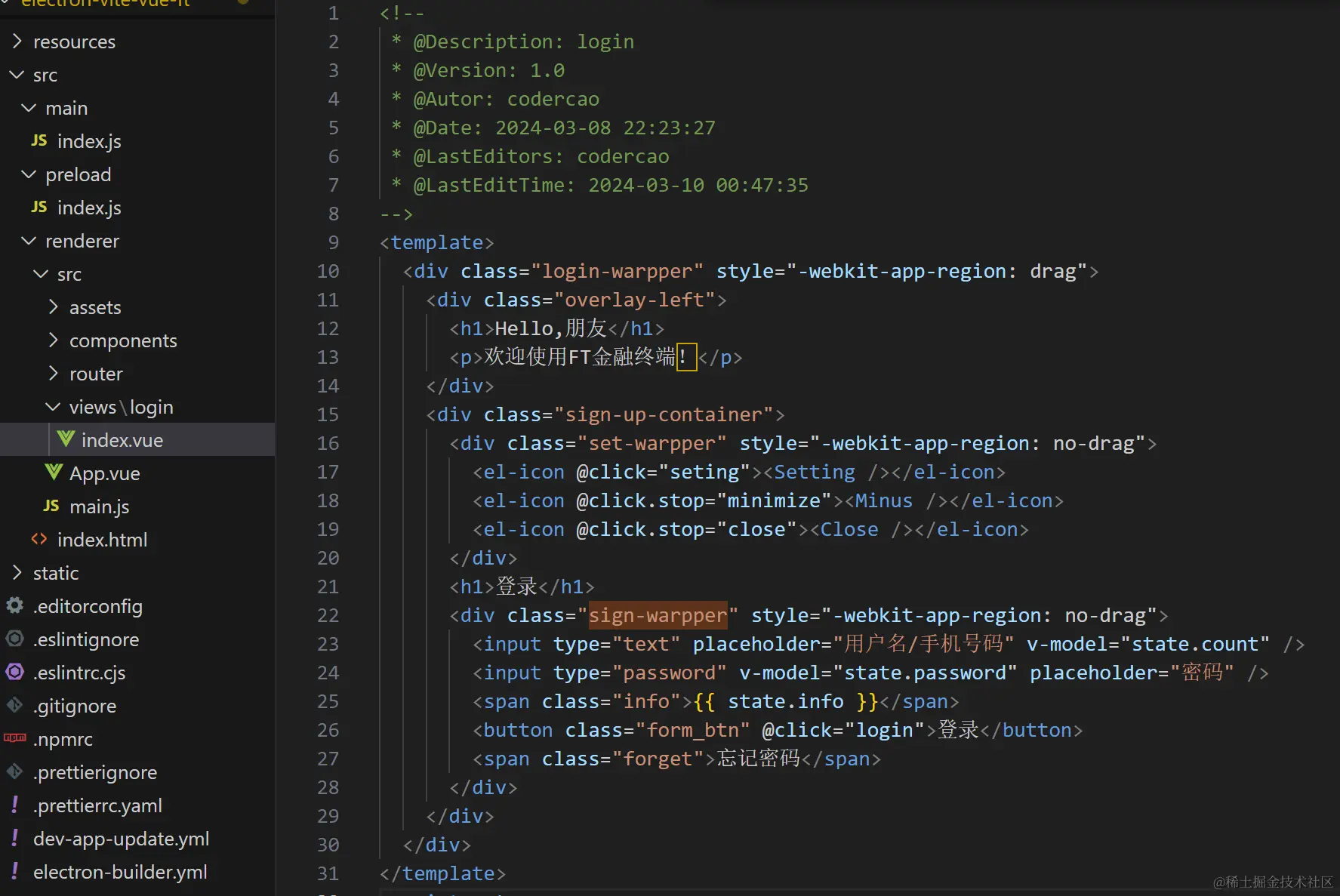Open index.js under preload folder
Image resolution: width=1340 pixels, height=896 pixels.
click(89, 208)
